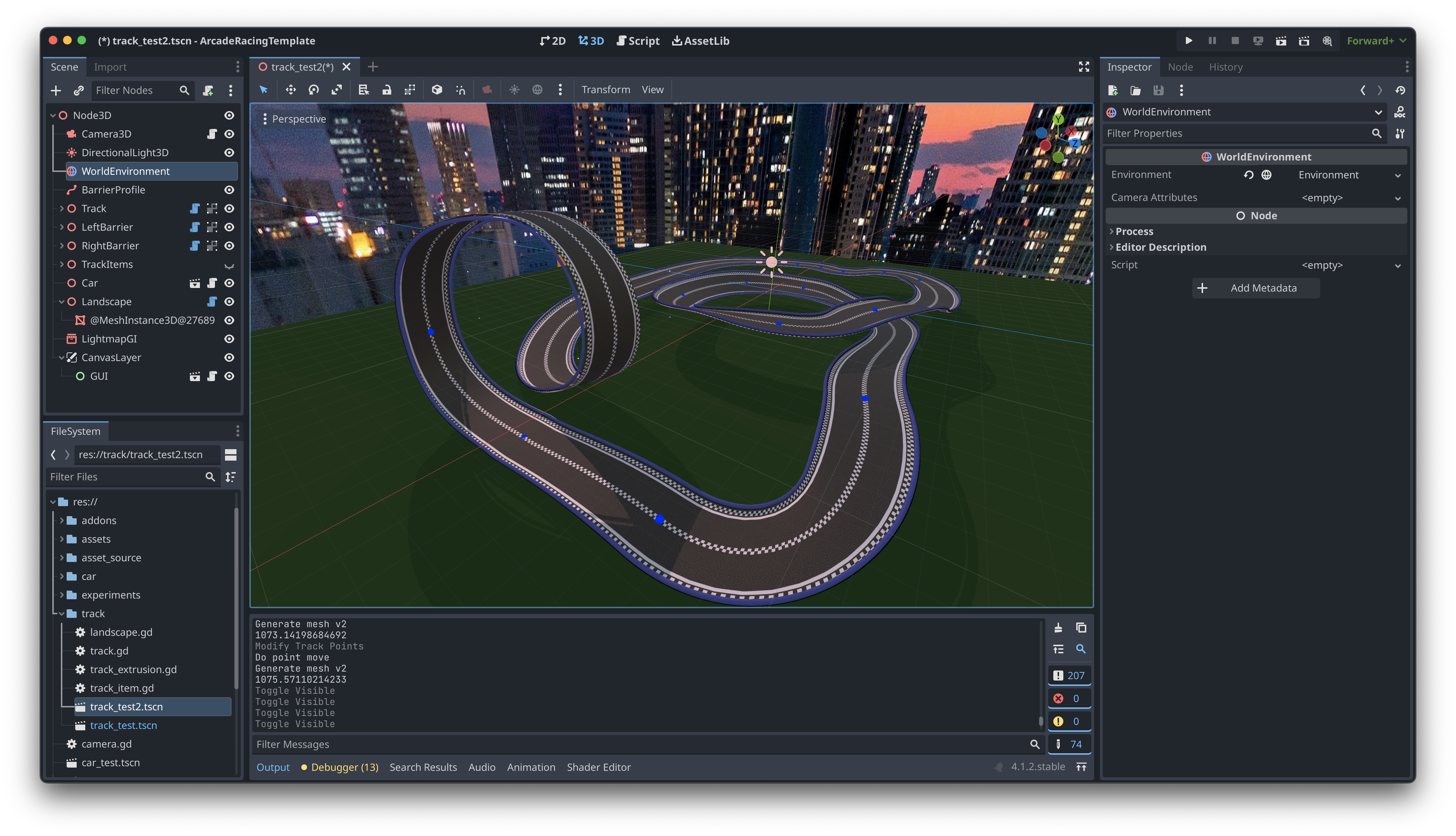
Task: Select the Move/Transform tool icon
Action: tap(289, 89)
